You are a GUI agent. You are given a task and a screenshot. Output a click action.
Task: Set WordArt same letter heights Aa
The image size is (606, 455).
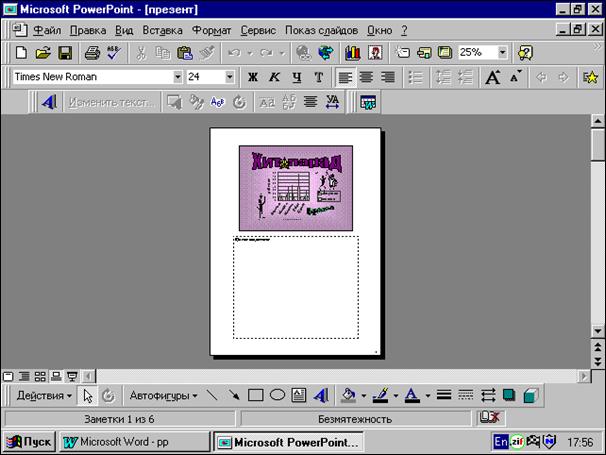tap(267, 102)
